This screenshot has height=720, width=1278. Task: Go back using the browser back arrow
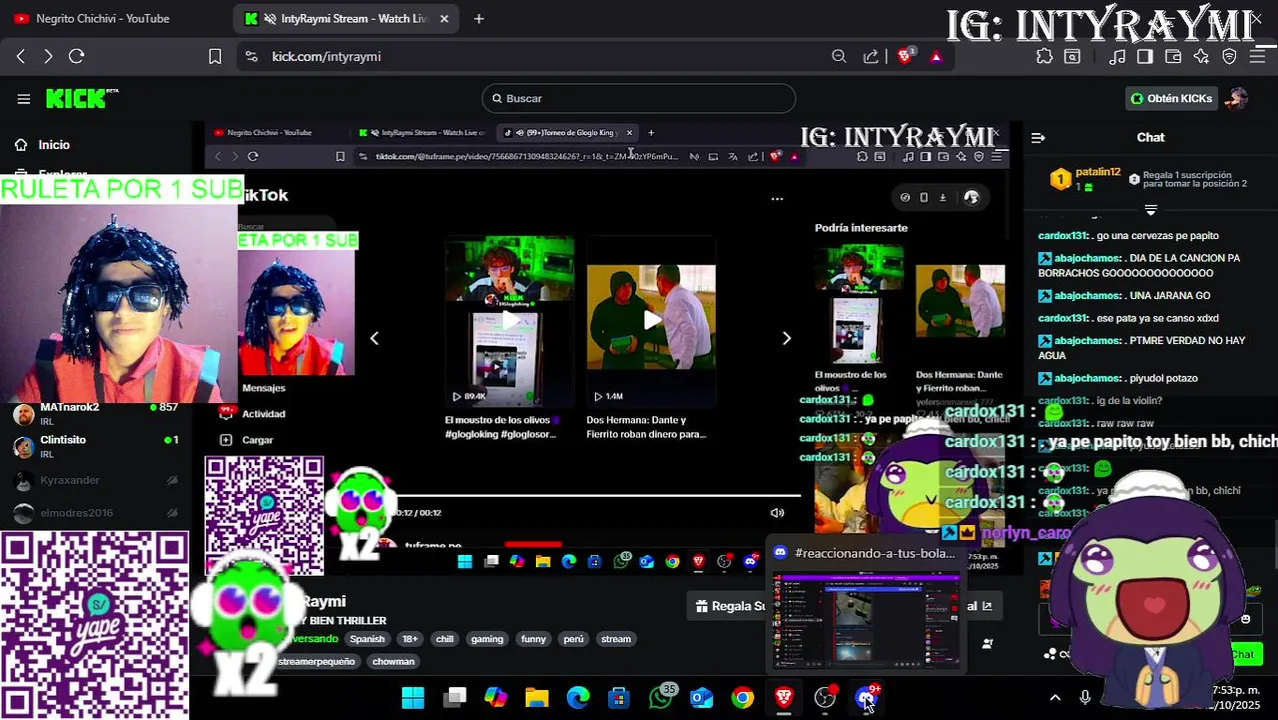point(21,57)
